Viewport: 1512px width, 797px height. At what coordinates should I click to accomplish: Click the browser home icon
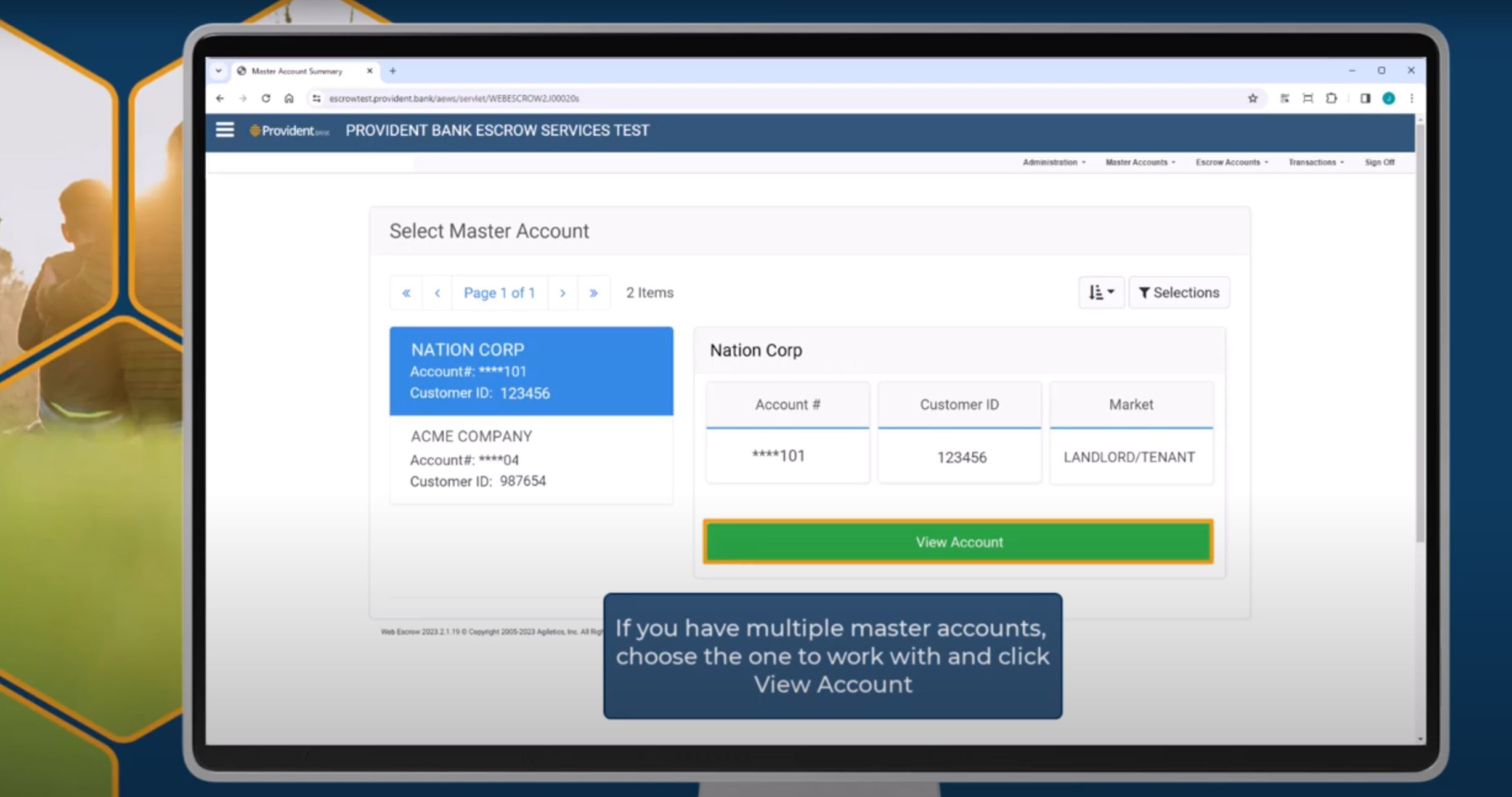tap(289, 99)
